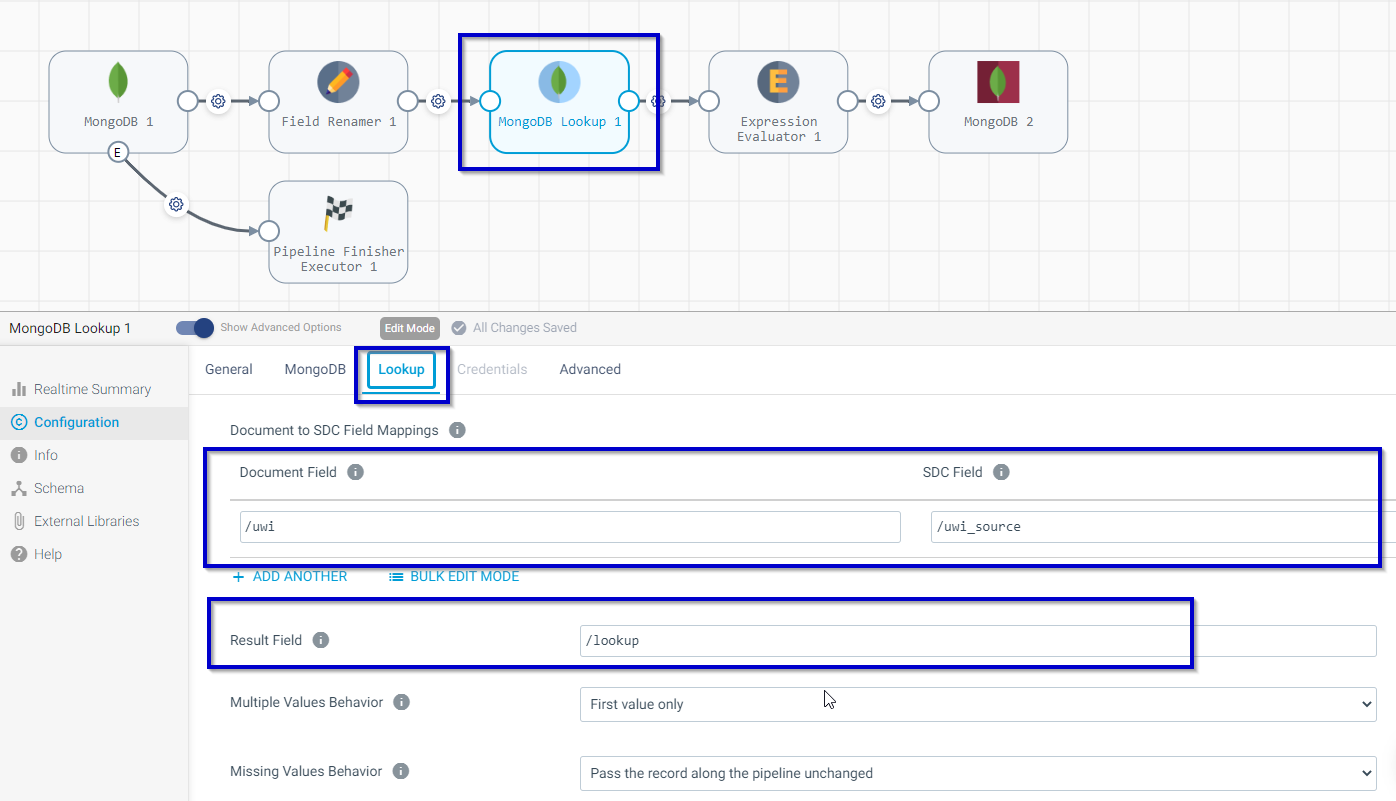The image size is (1396, 801).
Task: Click gear between Expression Evaluator and MongoDB 2
Action: coord(878,101)
